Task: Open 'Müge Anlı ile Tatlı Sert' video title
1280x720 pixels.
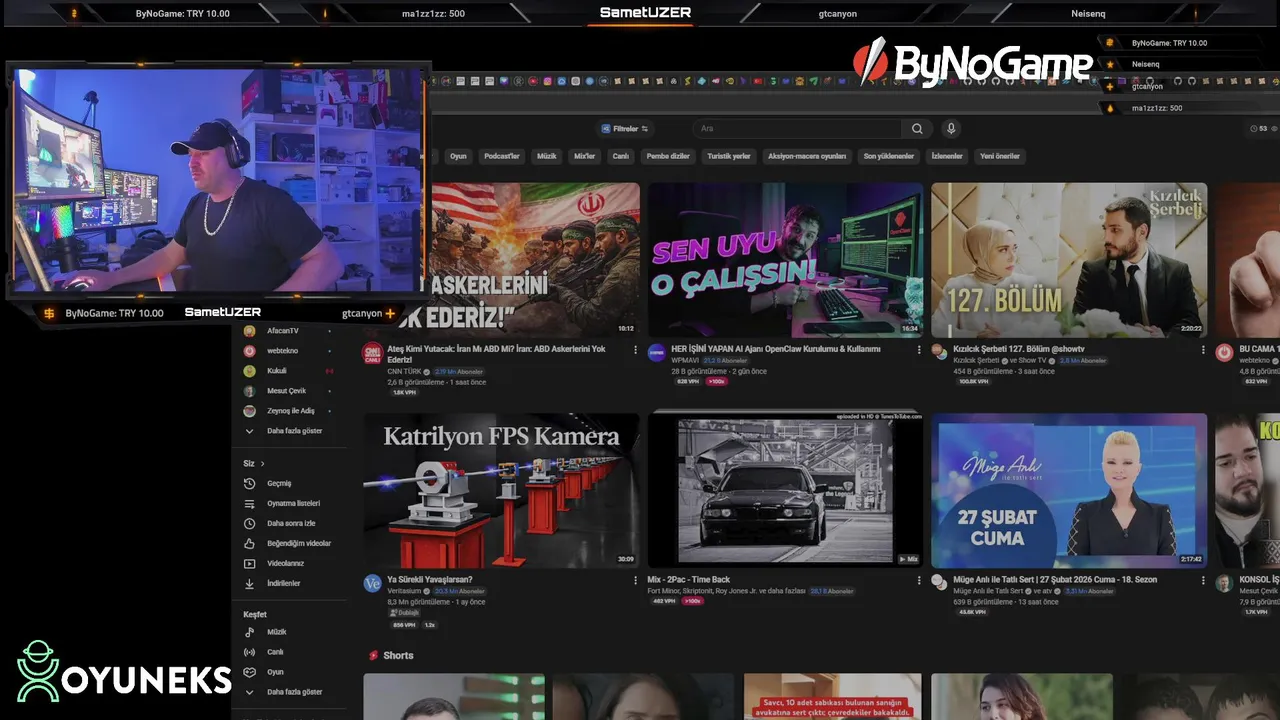Action: pos(1055,580)
